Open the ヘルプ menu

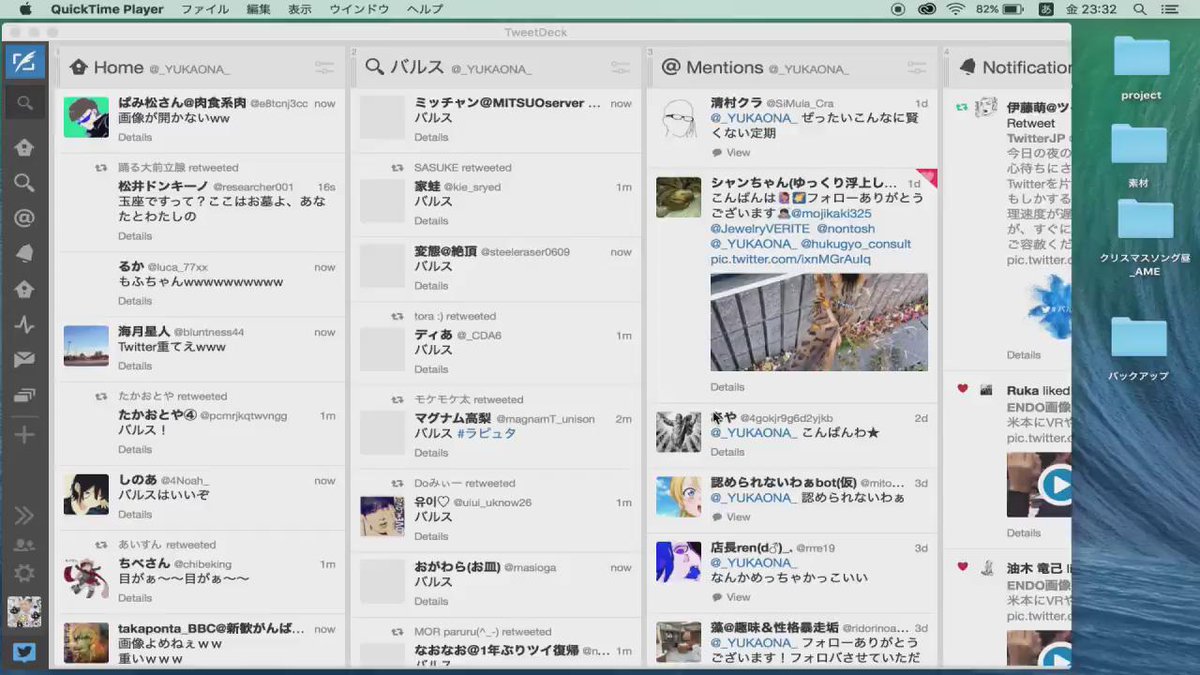point(425,9)
